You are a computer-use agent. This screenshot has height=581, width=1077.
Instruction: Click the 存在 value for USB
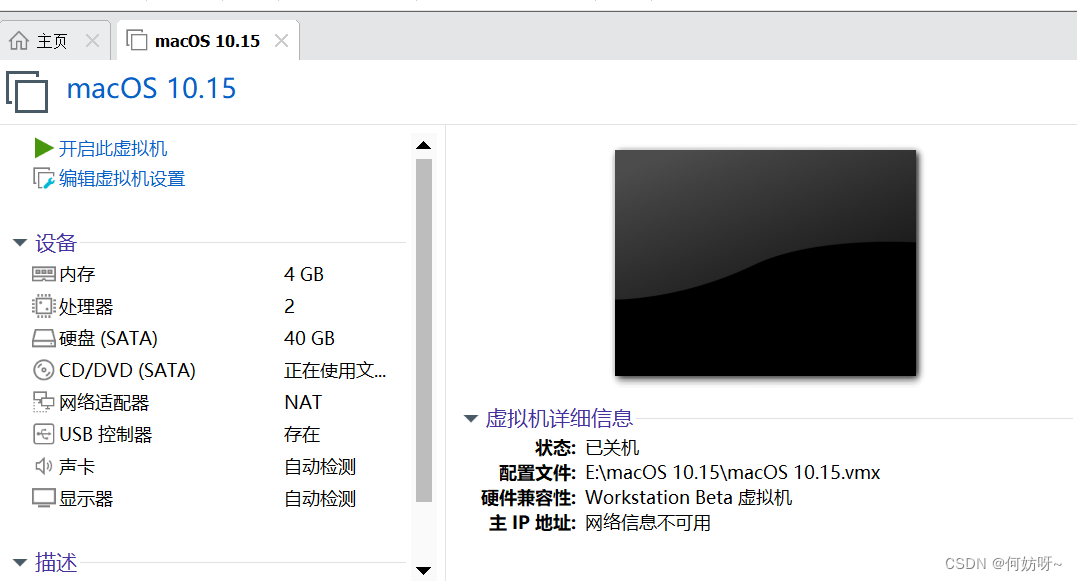[x=302, y=434]
